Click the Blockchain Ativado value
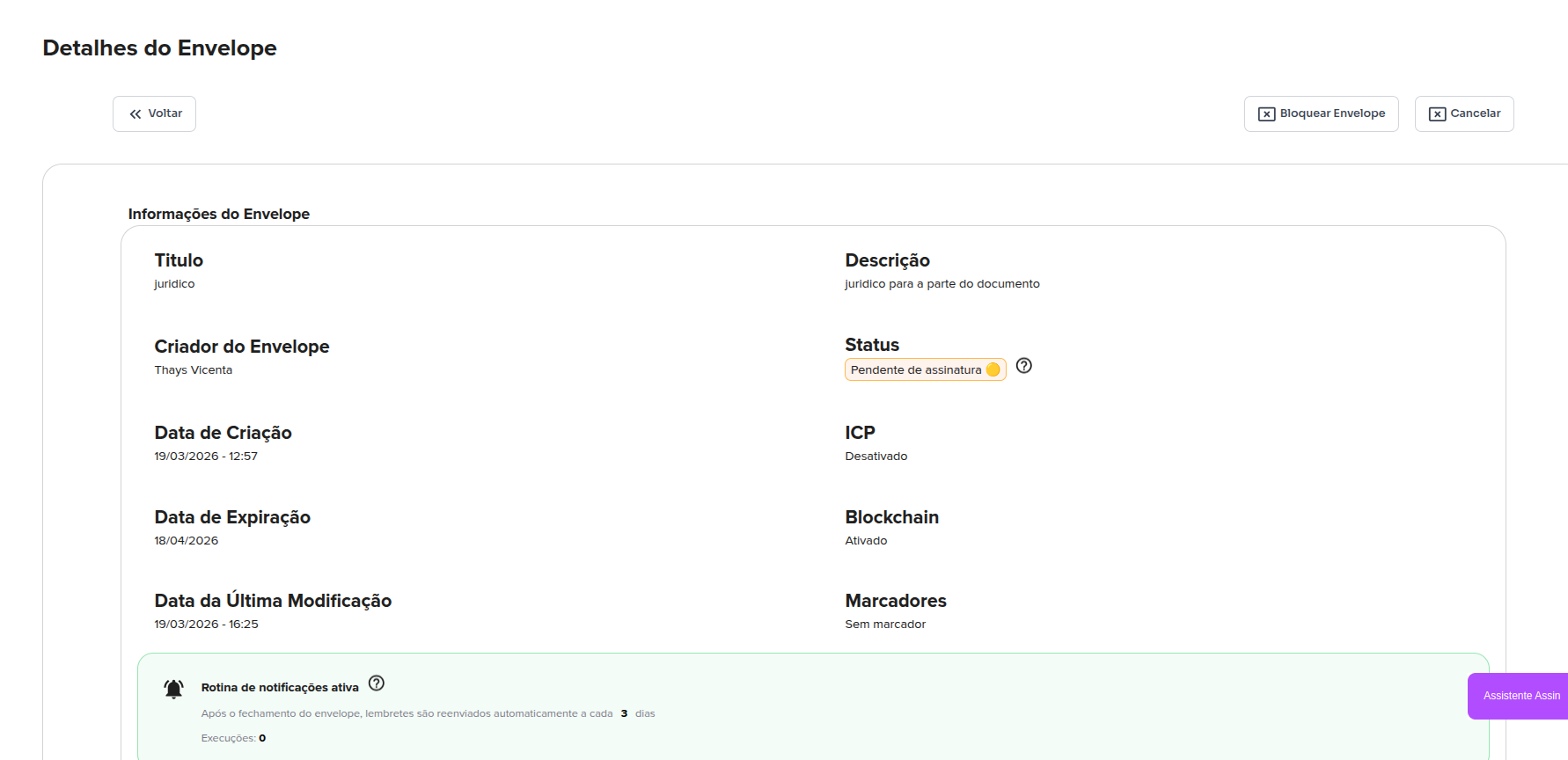1568x760 pixels. (866, 541)
